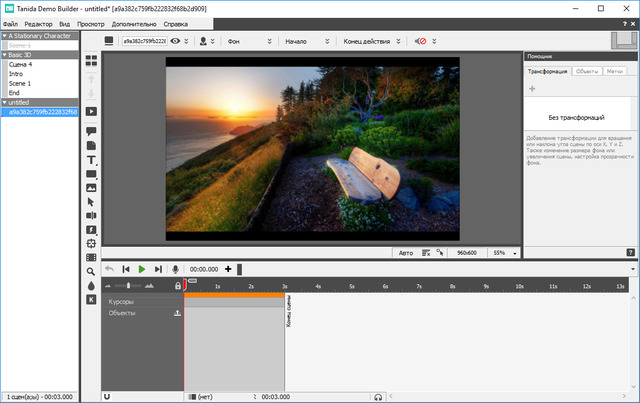Select the water drop blur tool
Viewport: 640px width, 403px height.
point(91,285)
